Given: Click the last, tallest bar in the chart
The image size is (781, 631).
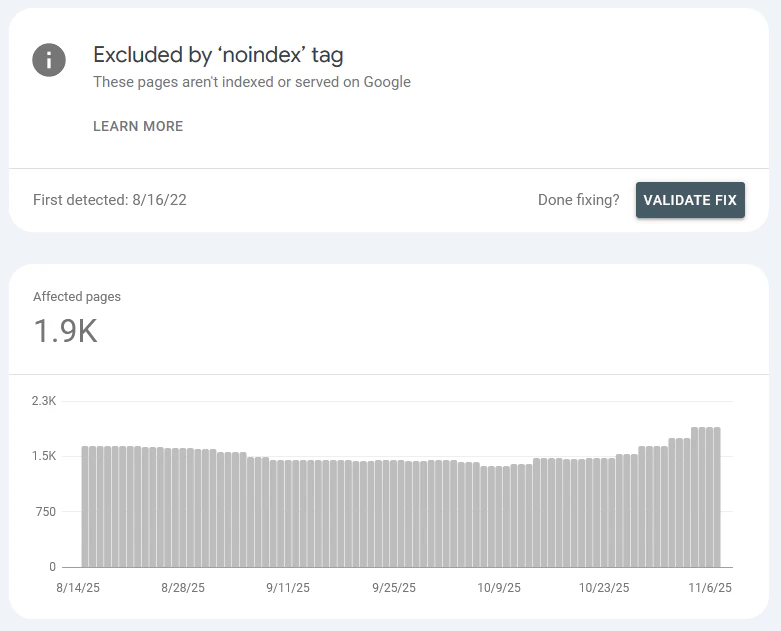Looking at the screenshot, I should coord(716,497).
